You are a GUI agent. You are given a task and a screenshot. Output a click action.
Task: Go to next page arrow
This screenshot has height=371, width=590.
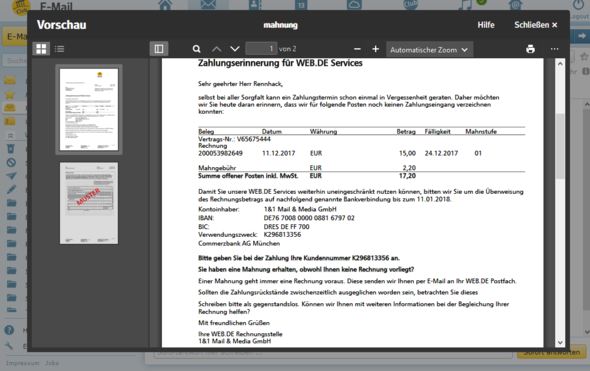(x=235, y=49)
